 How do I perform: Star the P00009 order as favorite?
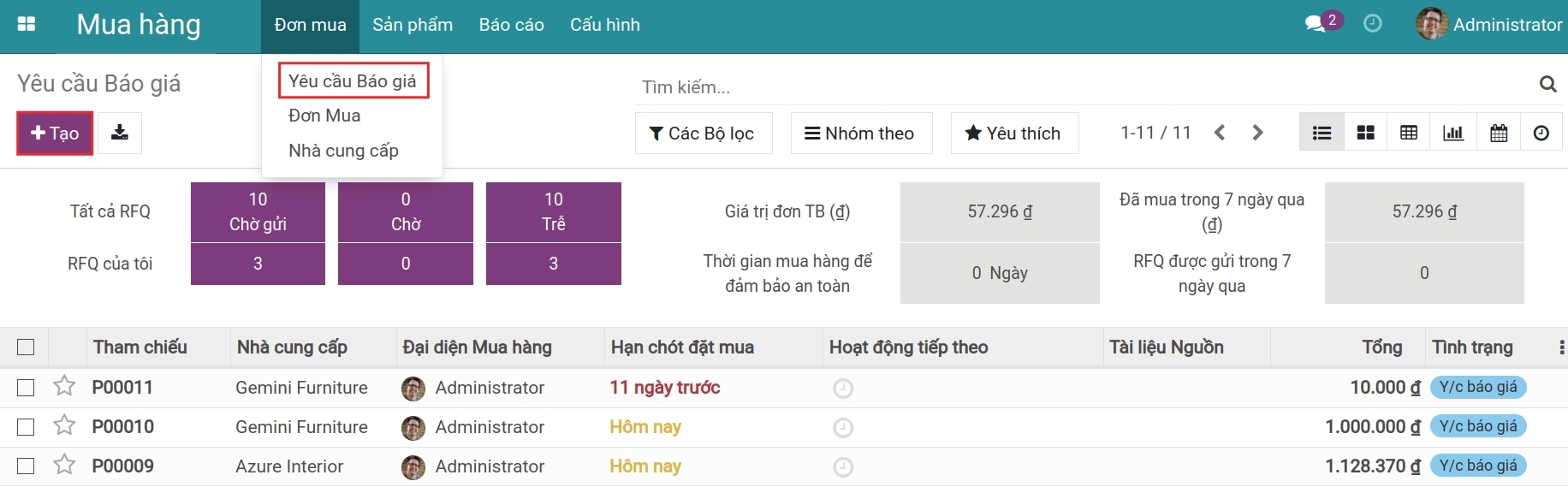64,466
